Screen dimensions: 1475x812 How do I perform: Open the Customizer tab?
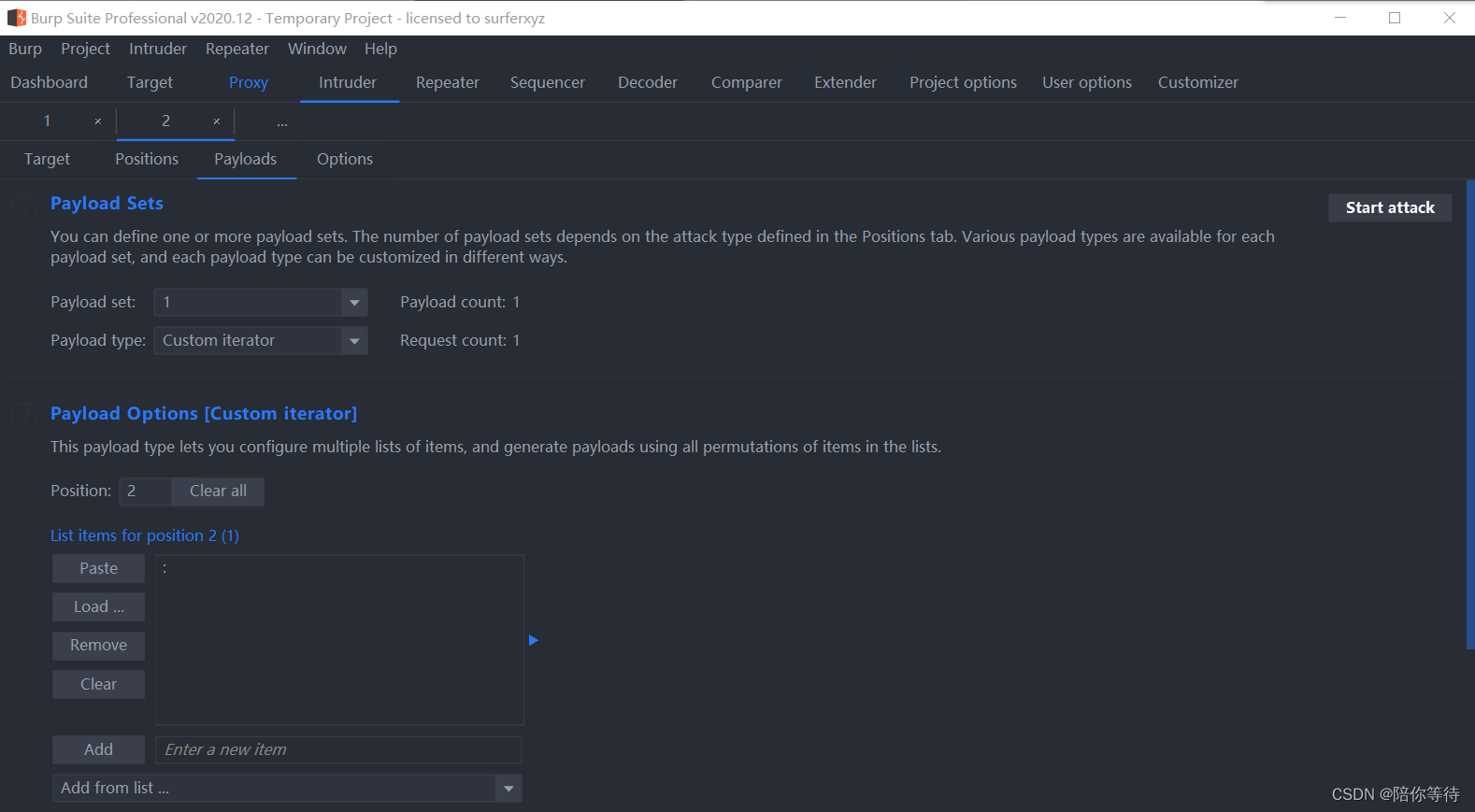pyautogui.click(x=1198, y=82)
